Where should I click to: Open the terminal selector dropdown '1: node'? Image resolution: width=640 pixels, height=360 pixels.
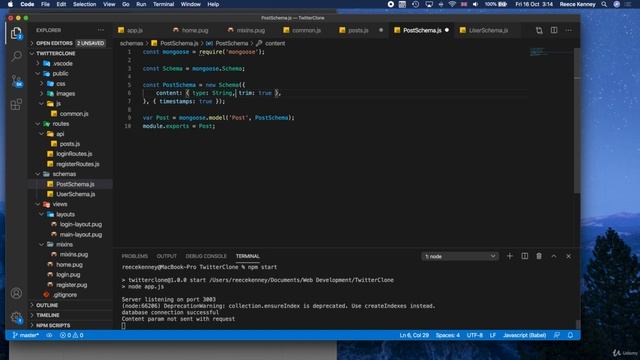[460, 256]
